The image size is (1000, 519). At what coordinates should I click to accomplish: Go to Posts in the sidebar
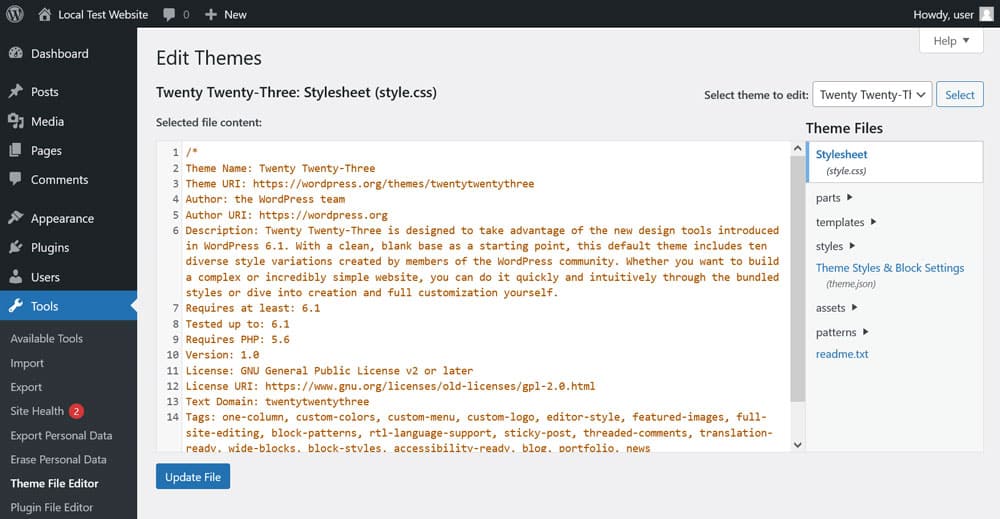[x=44, y=92]
